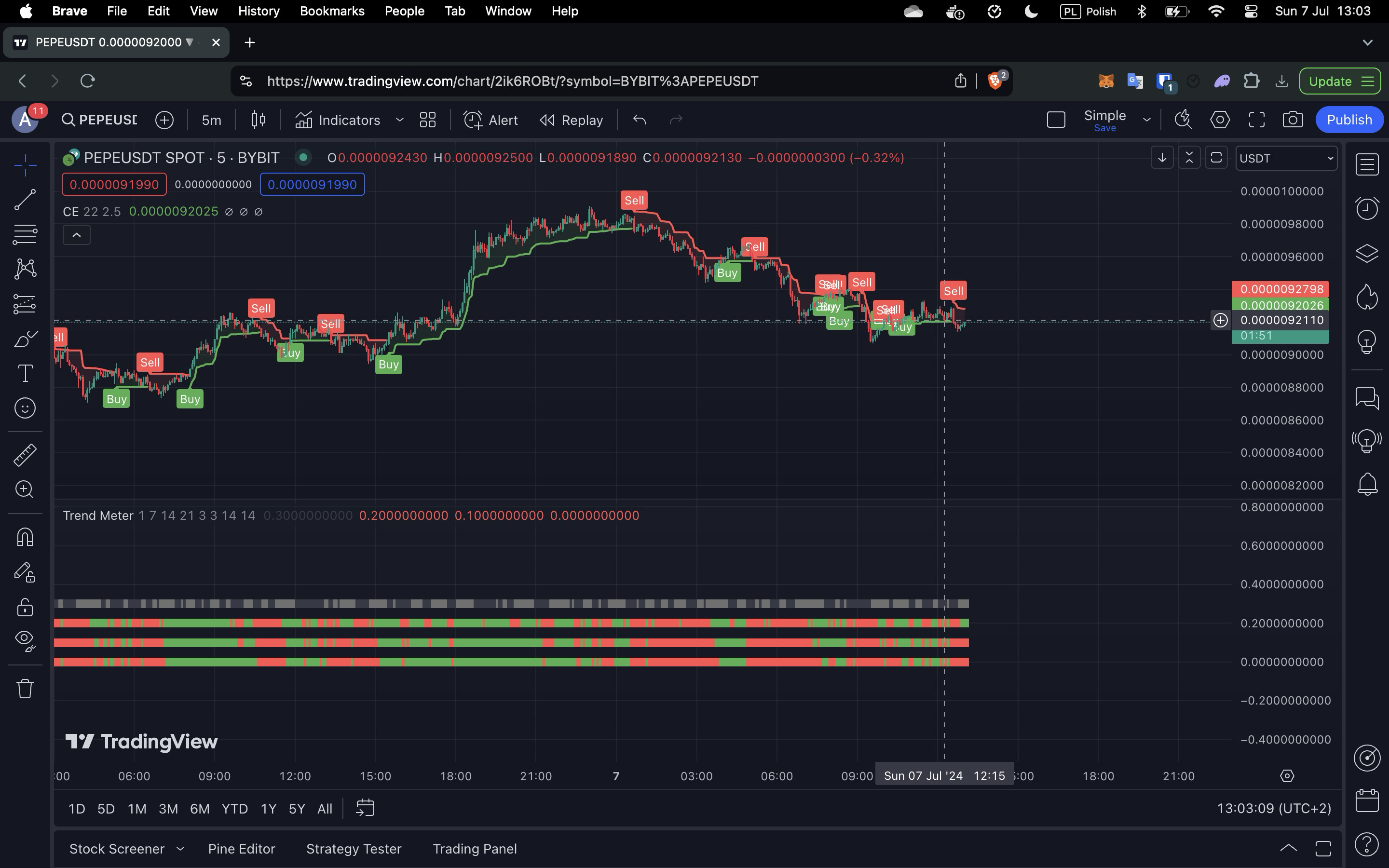Start bar Replay mode
Screen dimensions: 1389x868
pyautogui.click(x=572, y=120)
